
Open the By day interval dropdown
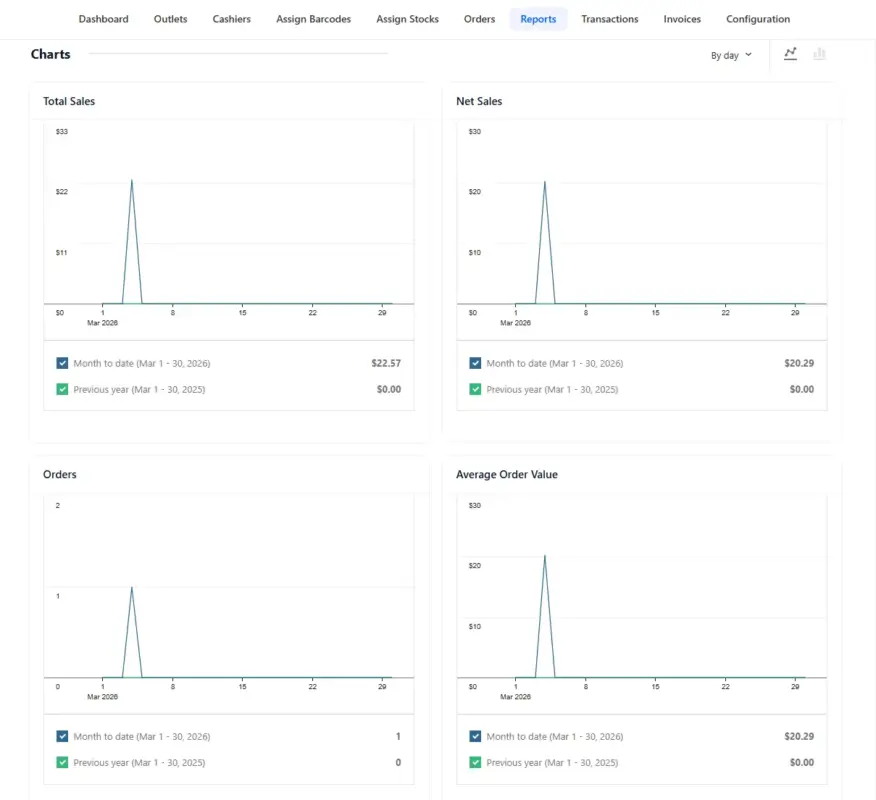(731, 55)
